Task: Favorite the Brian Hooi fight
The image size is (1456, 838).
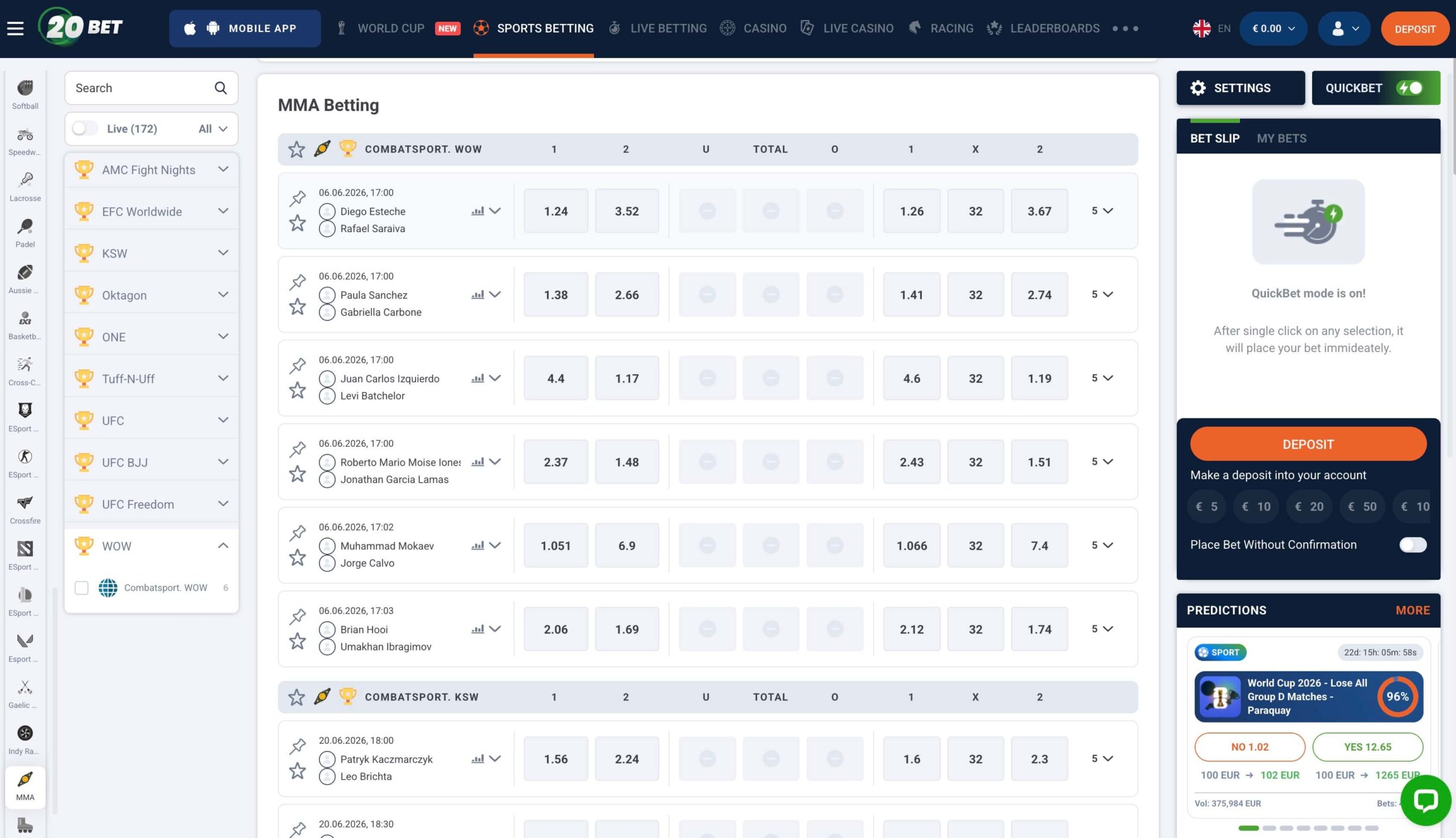Action: (297, 641)
